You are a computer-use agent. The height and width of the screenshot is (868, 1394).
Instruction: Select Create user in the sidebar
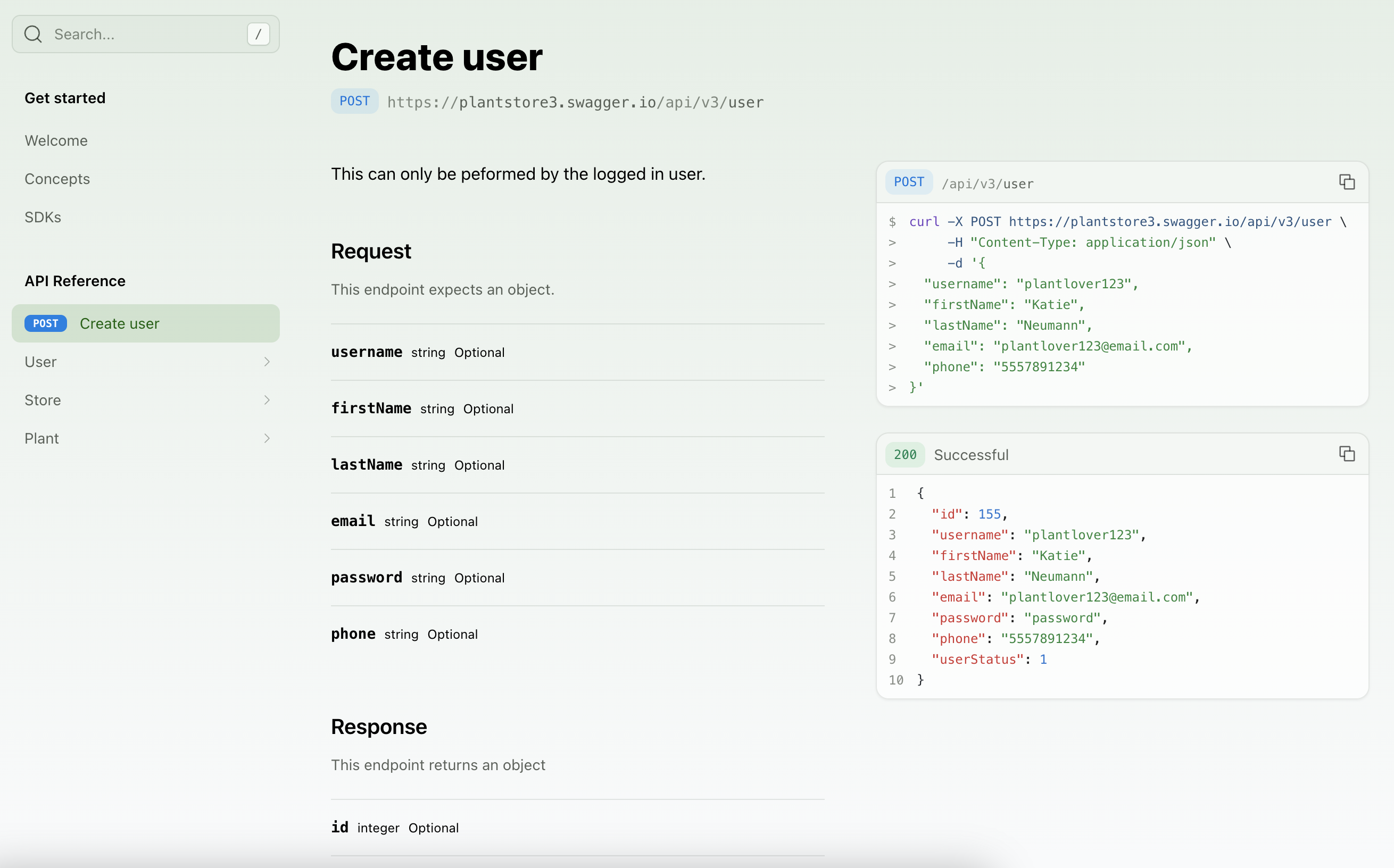pos(119,323)
